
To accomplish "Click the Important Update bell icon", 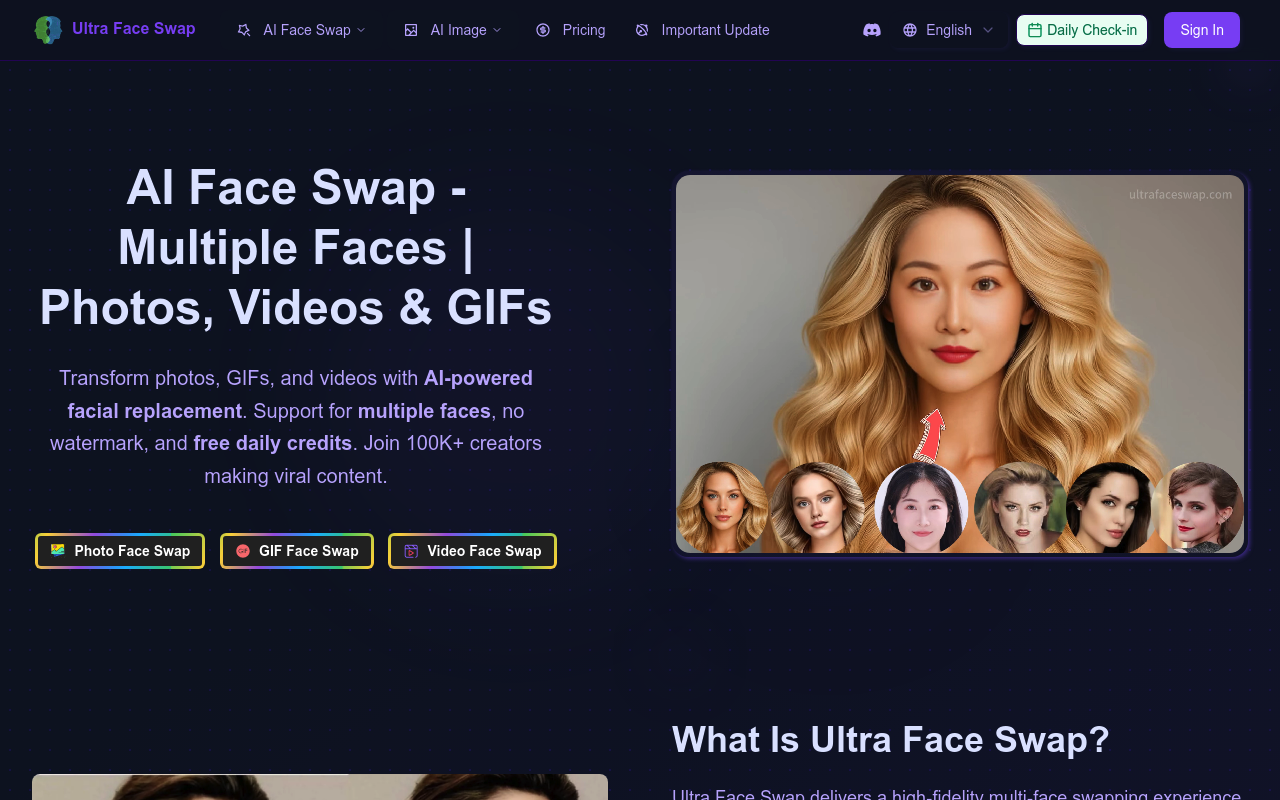I will [x=641, y=30].
